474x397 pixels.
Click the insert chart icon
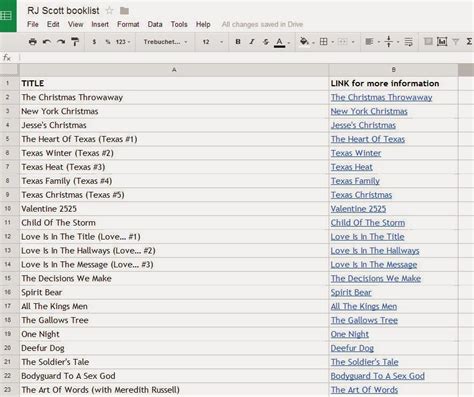[442, 42]
